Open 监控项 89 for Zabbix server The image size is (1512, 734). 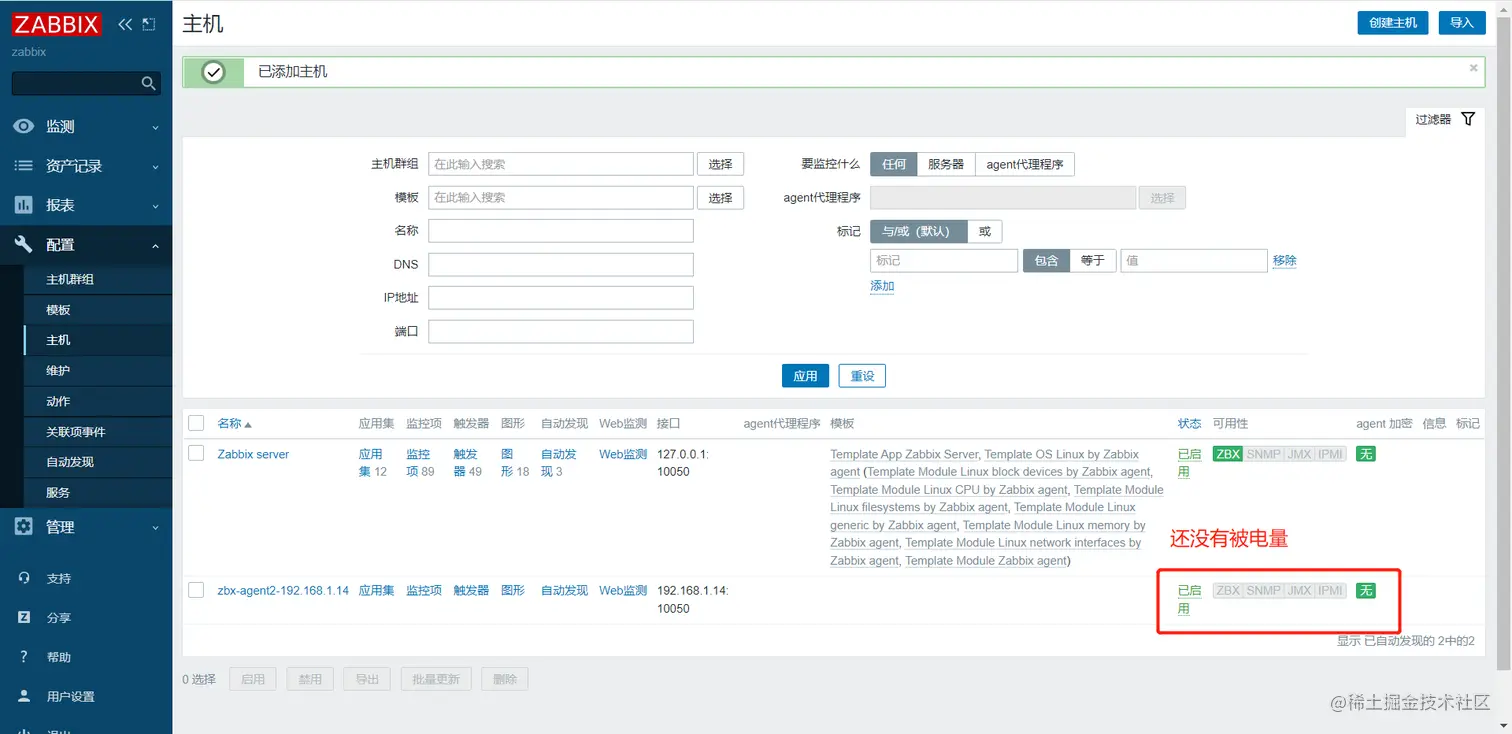(420, 463)
